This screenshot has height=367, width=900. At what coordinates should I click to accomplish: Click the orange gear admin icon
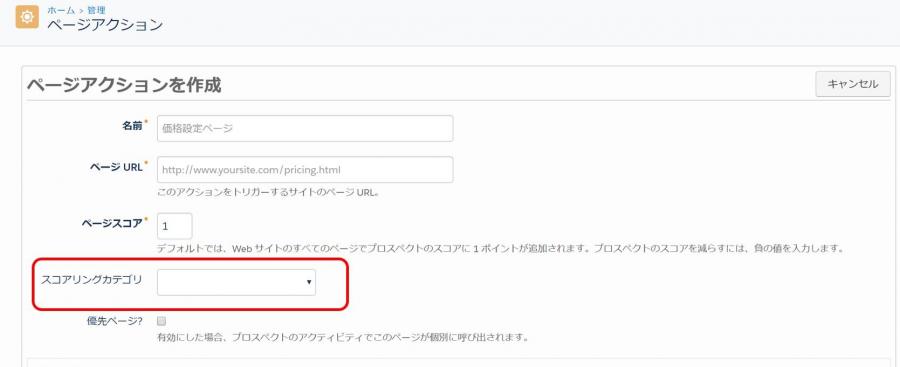tap(27, 17)
